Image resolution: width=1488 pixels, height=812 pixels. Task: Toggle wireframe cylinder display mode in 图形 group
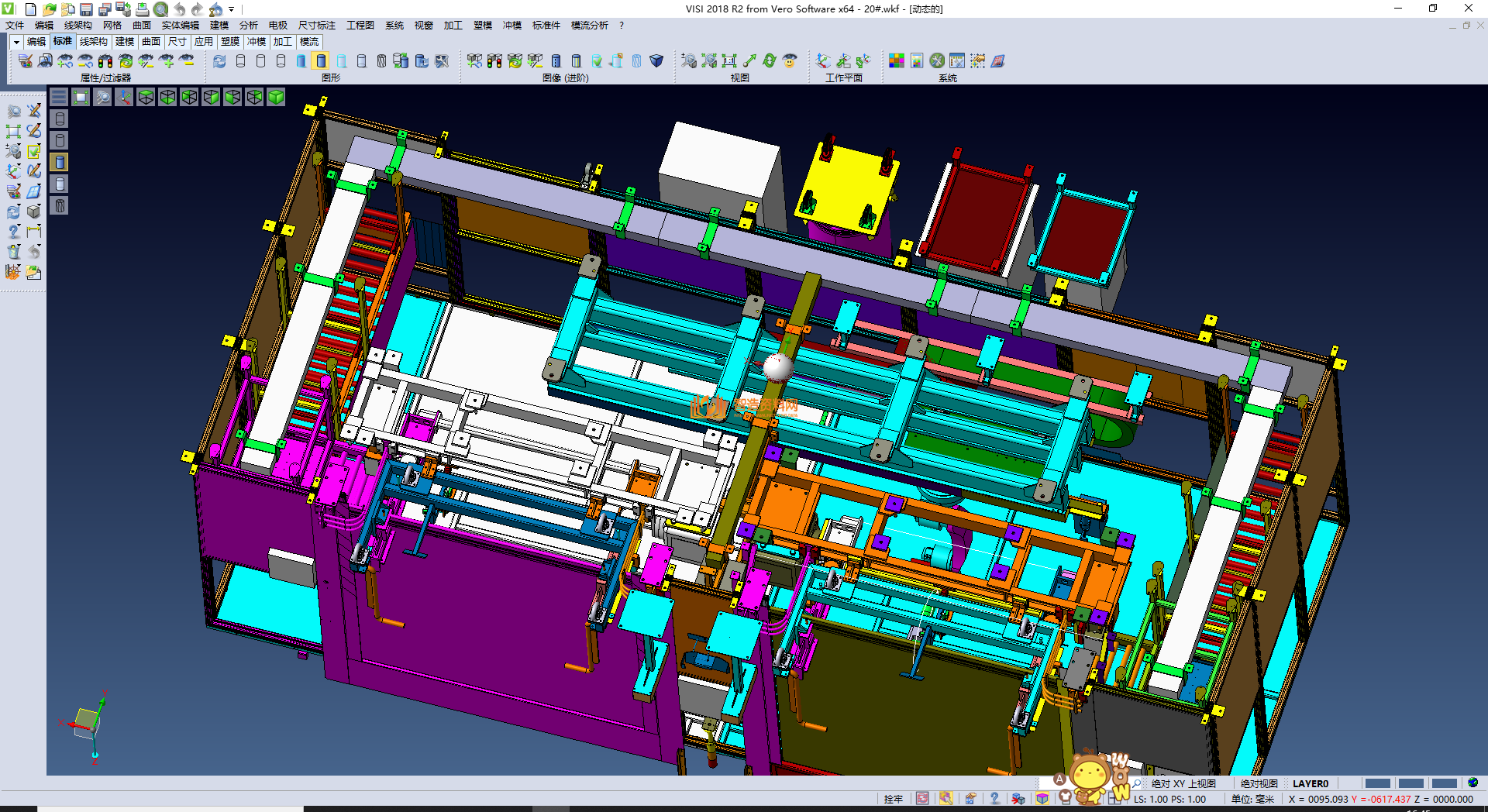pyautogui.click(x=240, y=60)
